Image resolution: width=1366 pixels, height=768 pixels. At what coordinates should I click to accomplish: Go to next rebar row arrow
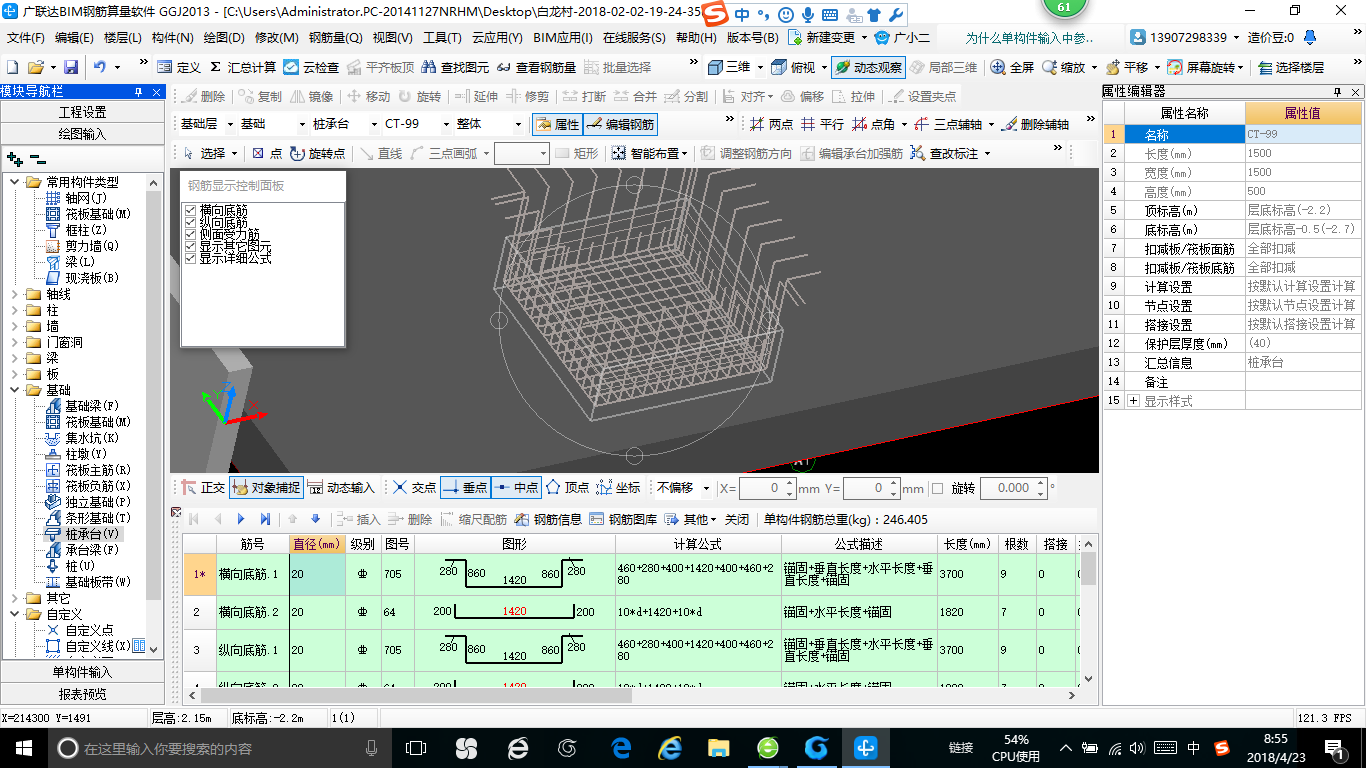(241, 519)
